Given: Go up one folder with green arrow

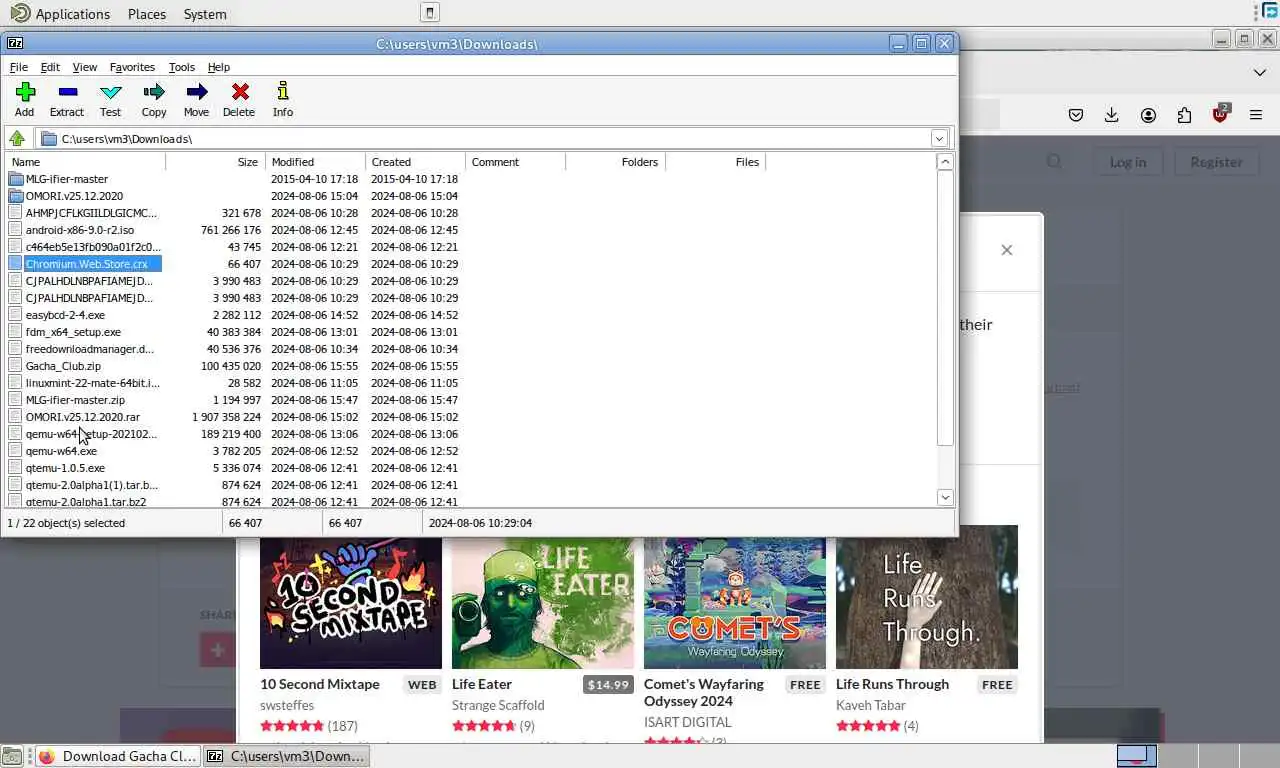Looking at the screenshot, I should point(17,138).
